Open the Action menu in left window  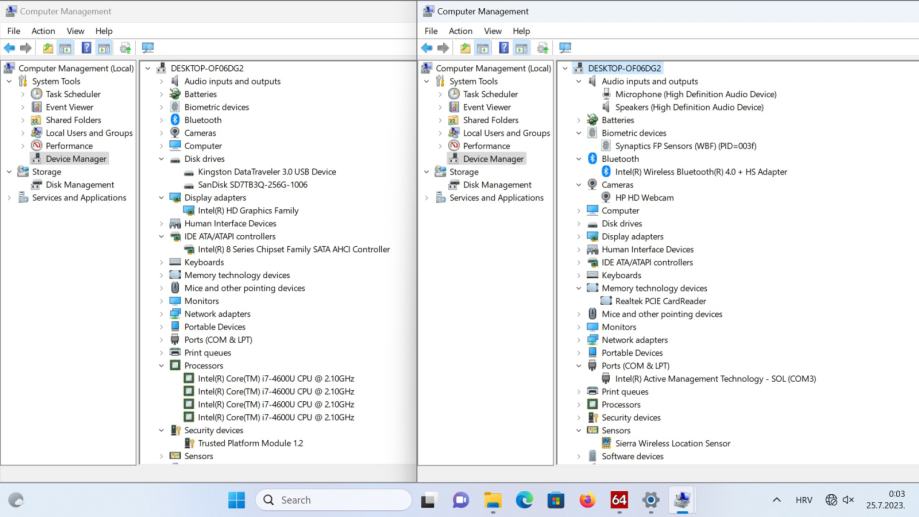[43, 31]
